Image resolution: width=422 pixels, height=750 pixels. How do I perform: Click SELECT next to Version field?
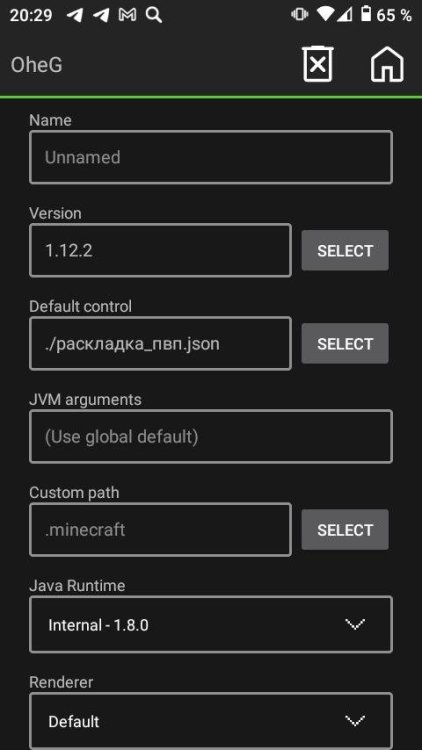345,250
